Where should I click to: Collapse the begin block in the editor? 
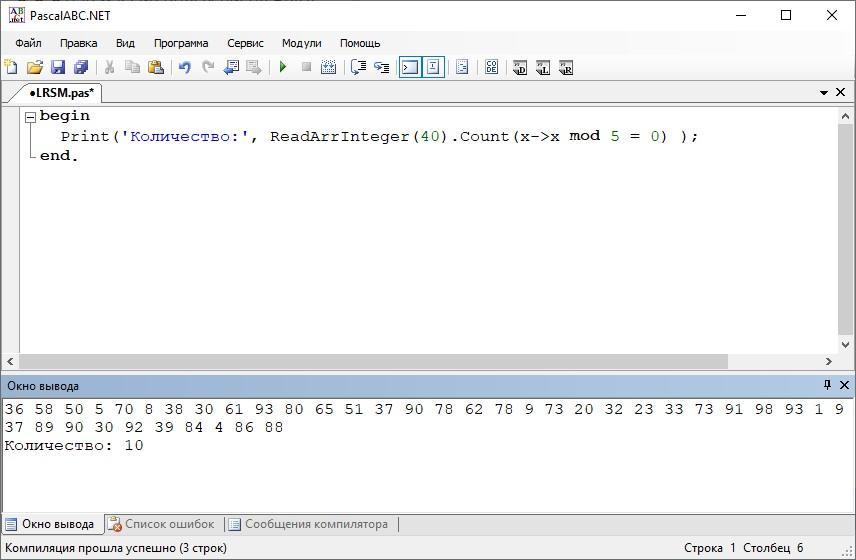31,116
